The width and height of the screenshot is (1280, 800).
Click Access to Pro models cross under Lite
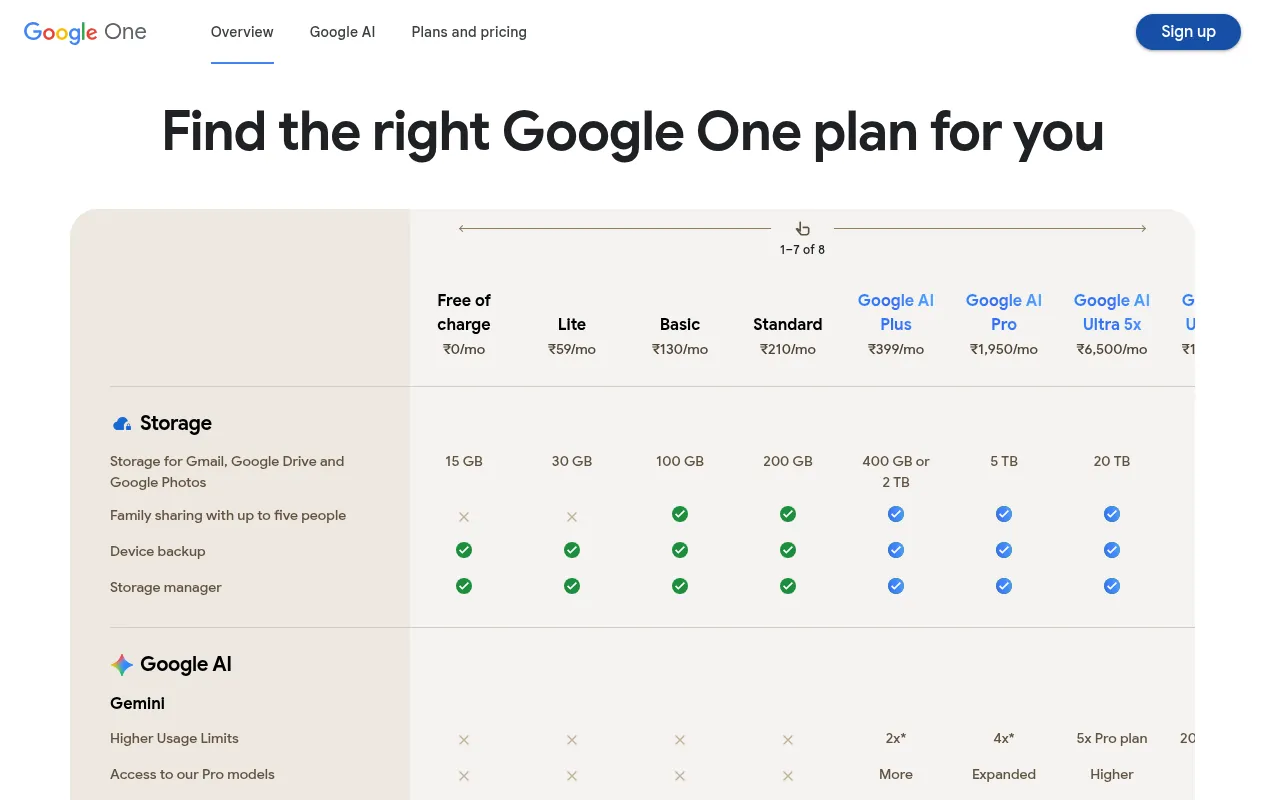572,776
